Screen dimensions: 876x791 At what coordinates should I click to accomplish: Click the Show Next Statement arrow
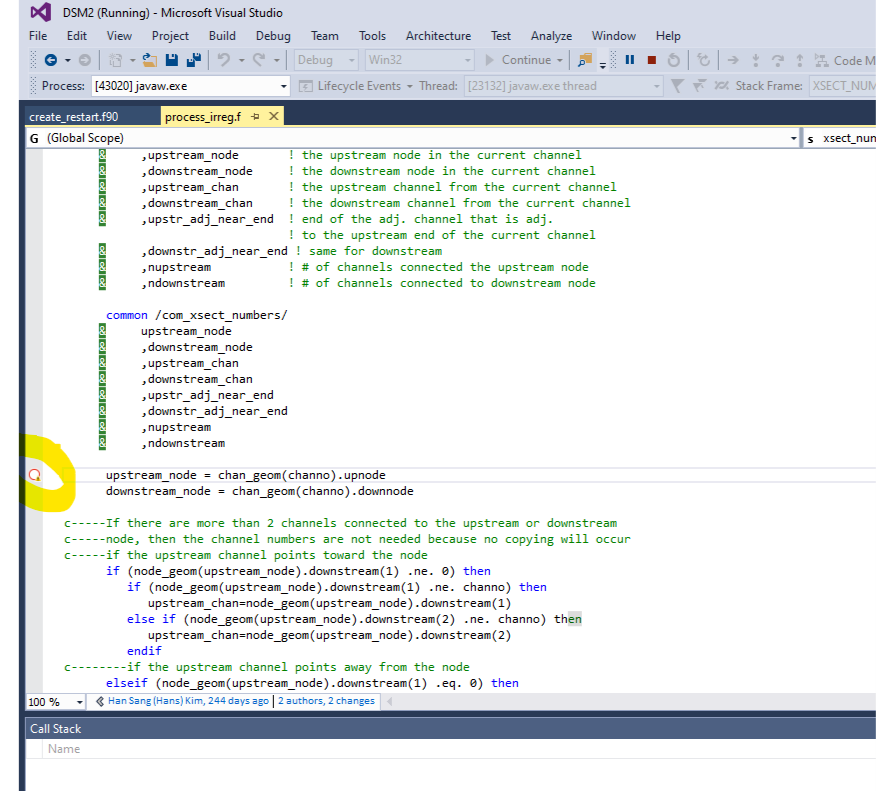[733, 60]
